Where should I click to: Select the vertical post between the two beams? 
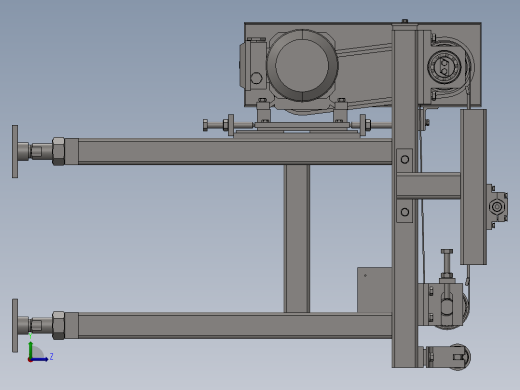(297, 239)
